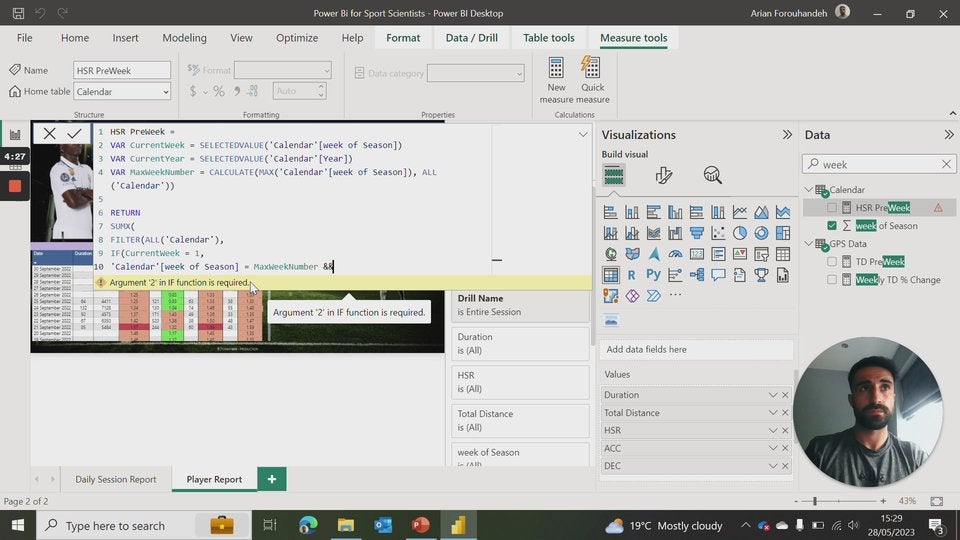
Task: Open Home ribbon tab
Action: (x=75, y=38)
